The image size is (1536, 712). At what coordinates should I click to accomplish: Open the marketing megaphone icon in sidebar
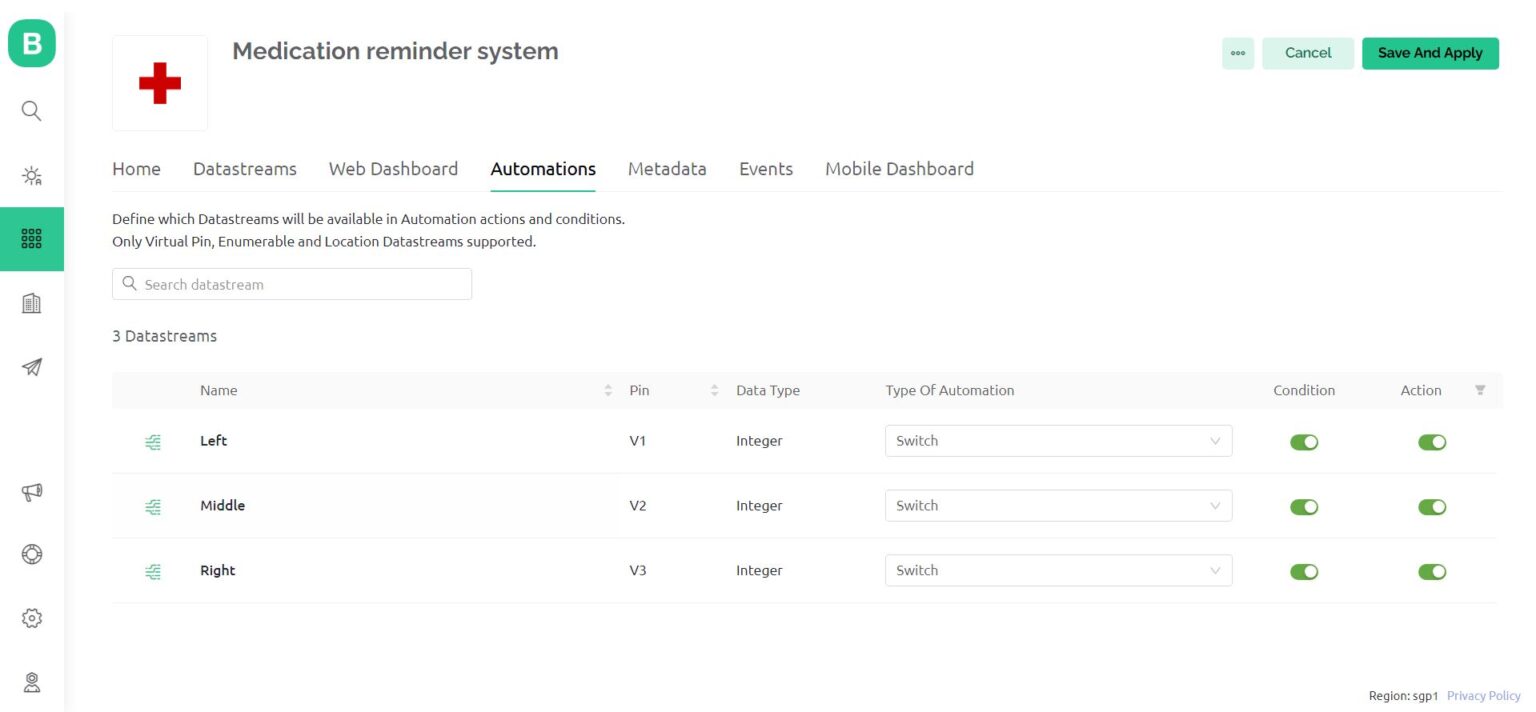pyautogui.click(x=31, y=492)
